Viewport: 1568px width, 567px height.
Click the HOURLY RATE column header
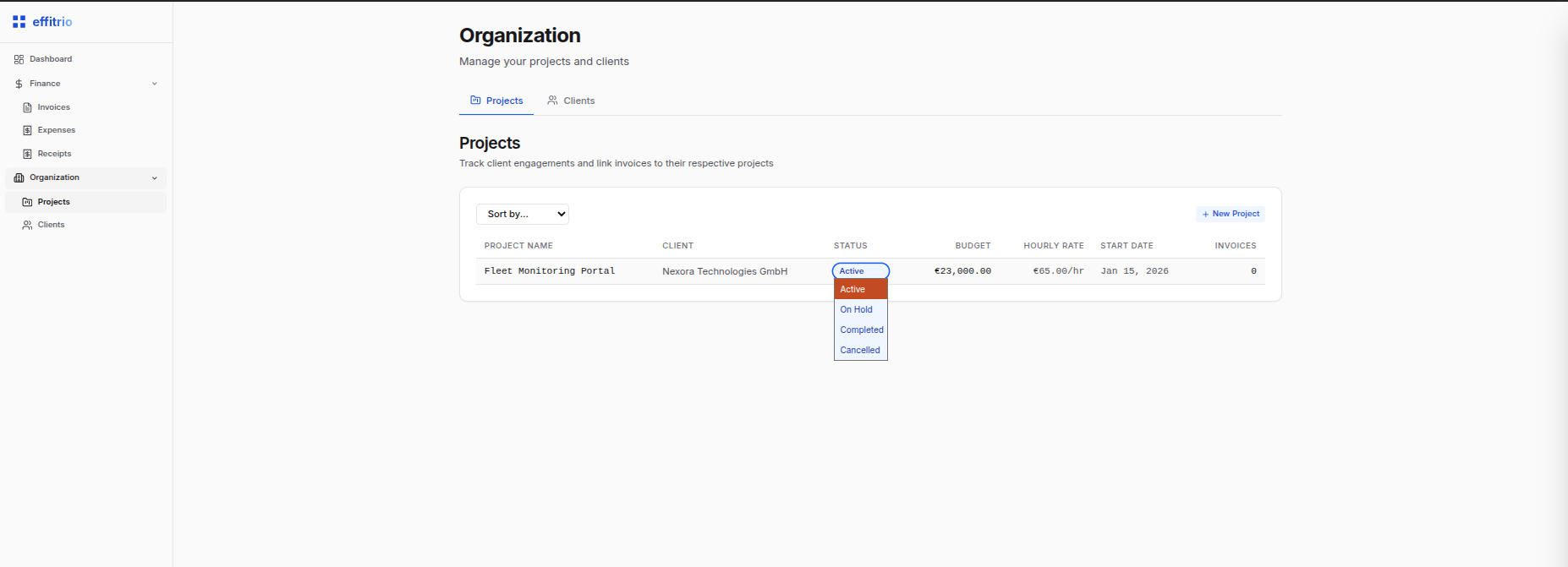[1054, 246]
